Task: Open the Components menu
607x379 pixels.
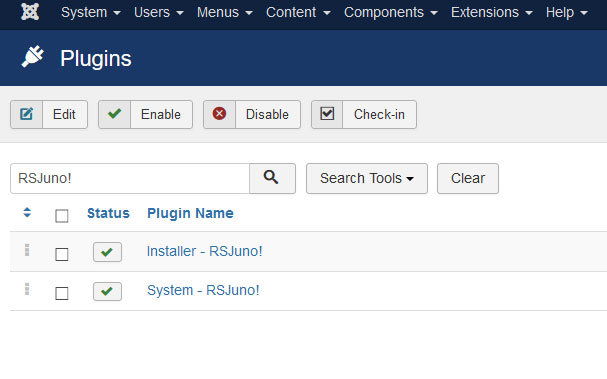Action: pyautogui.click(x=391, y=12)
